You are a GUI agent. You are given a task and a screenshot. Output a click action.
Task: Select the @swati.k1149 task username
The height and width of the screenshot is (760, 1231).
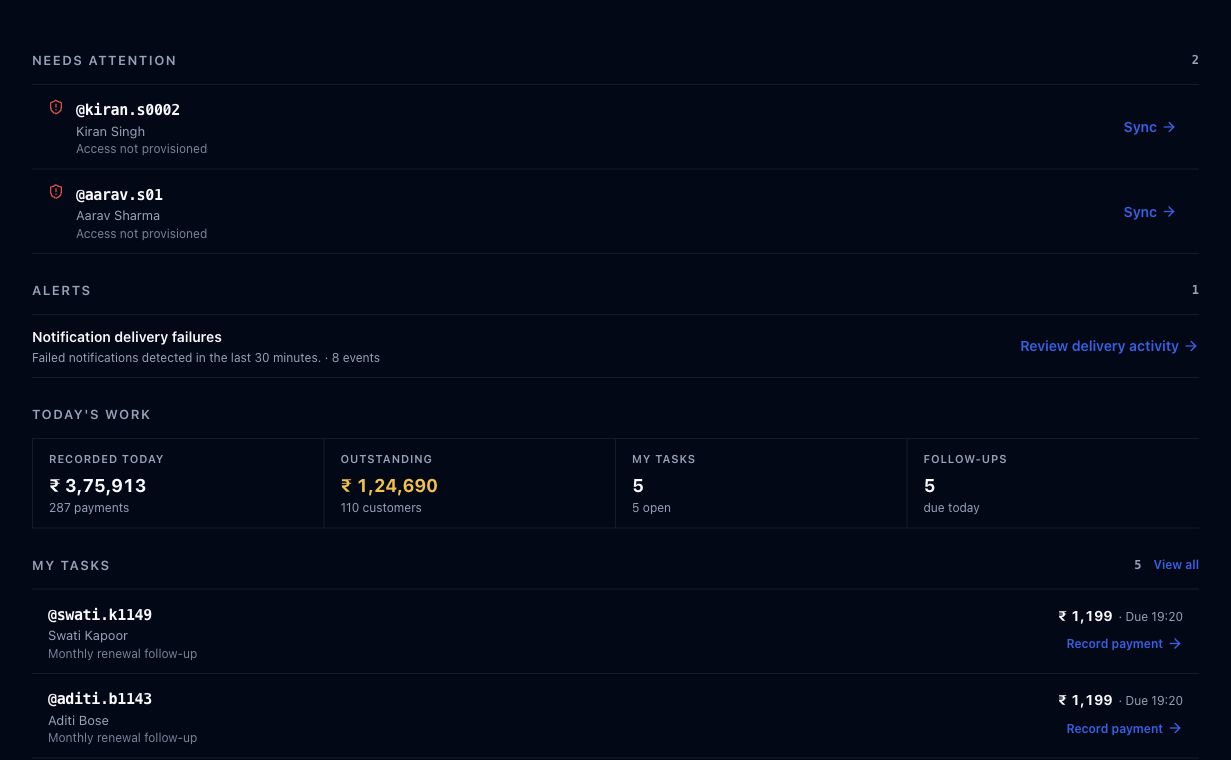click(100, 615)
